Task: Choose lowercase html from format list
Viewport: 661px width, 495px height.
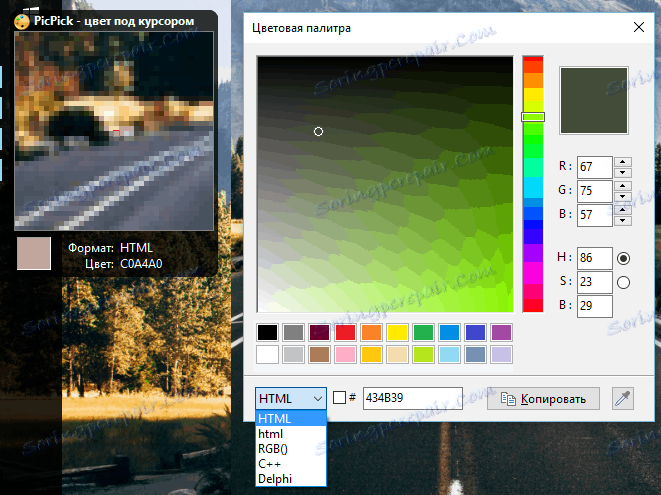Action: (290, 434)
